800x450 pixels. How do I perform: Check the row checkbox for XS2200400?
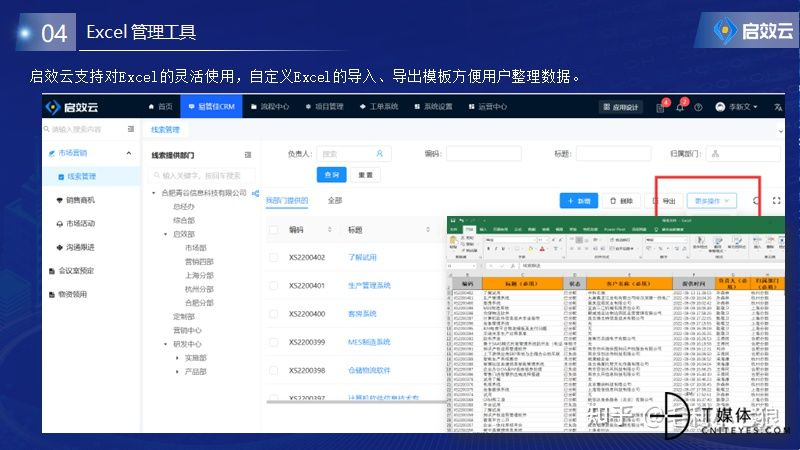tap(273, 314)
